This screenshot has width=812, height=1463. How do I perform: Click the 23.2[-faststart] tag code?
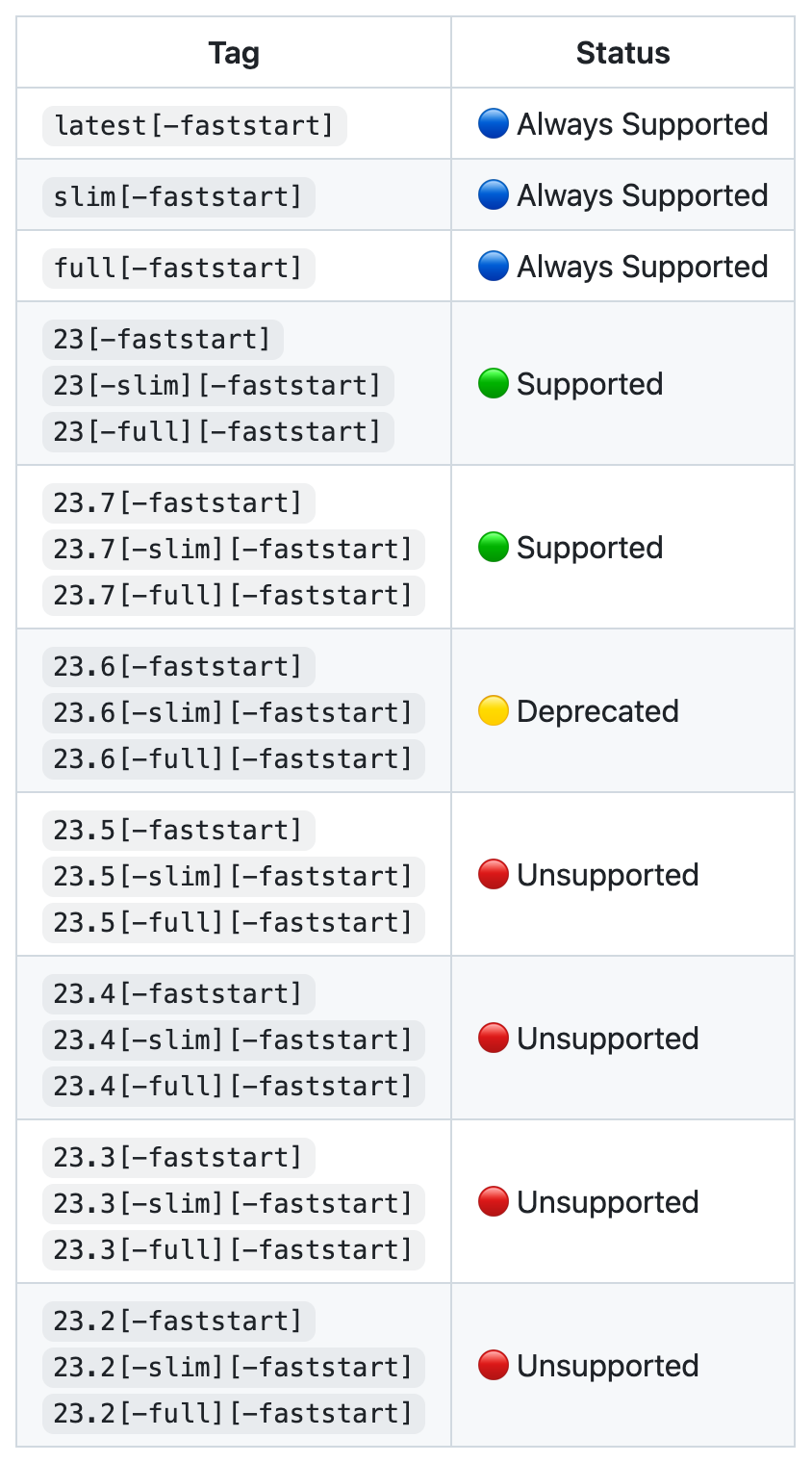pyautogui.click(x=179, y=1321)
